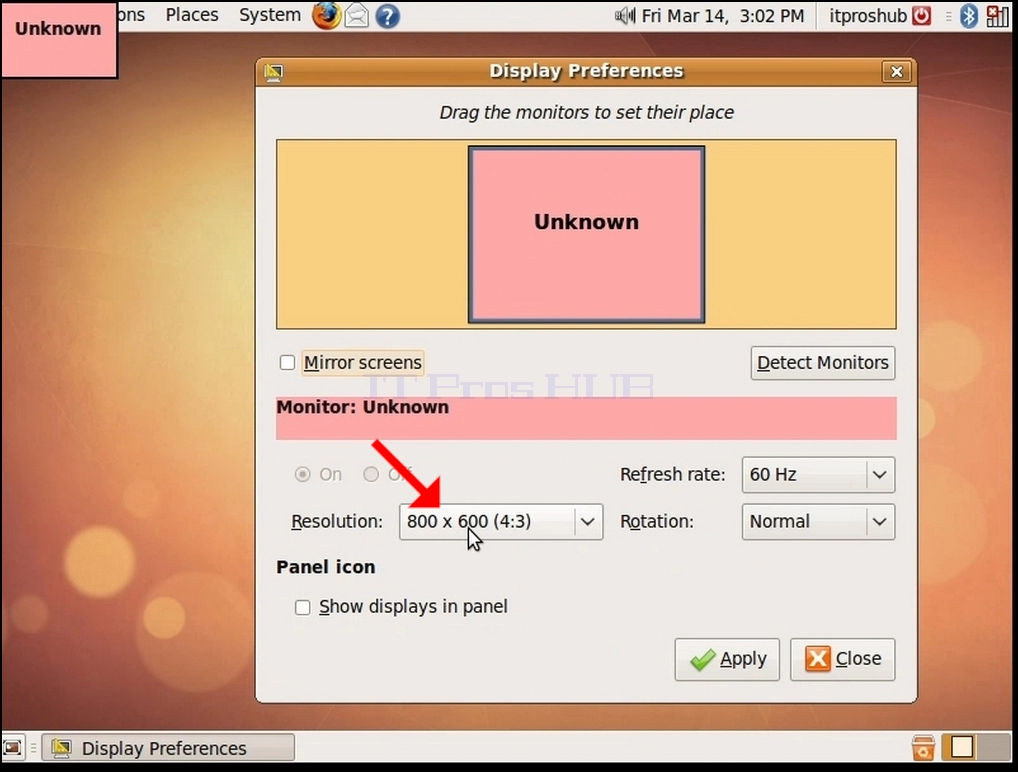This screenshot has width=1018, height=772.
Task: Open the mail envelope icon in panel
Action: [356, 16]
